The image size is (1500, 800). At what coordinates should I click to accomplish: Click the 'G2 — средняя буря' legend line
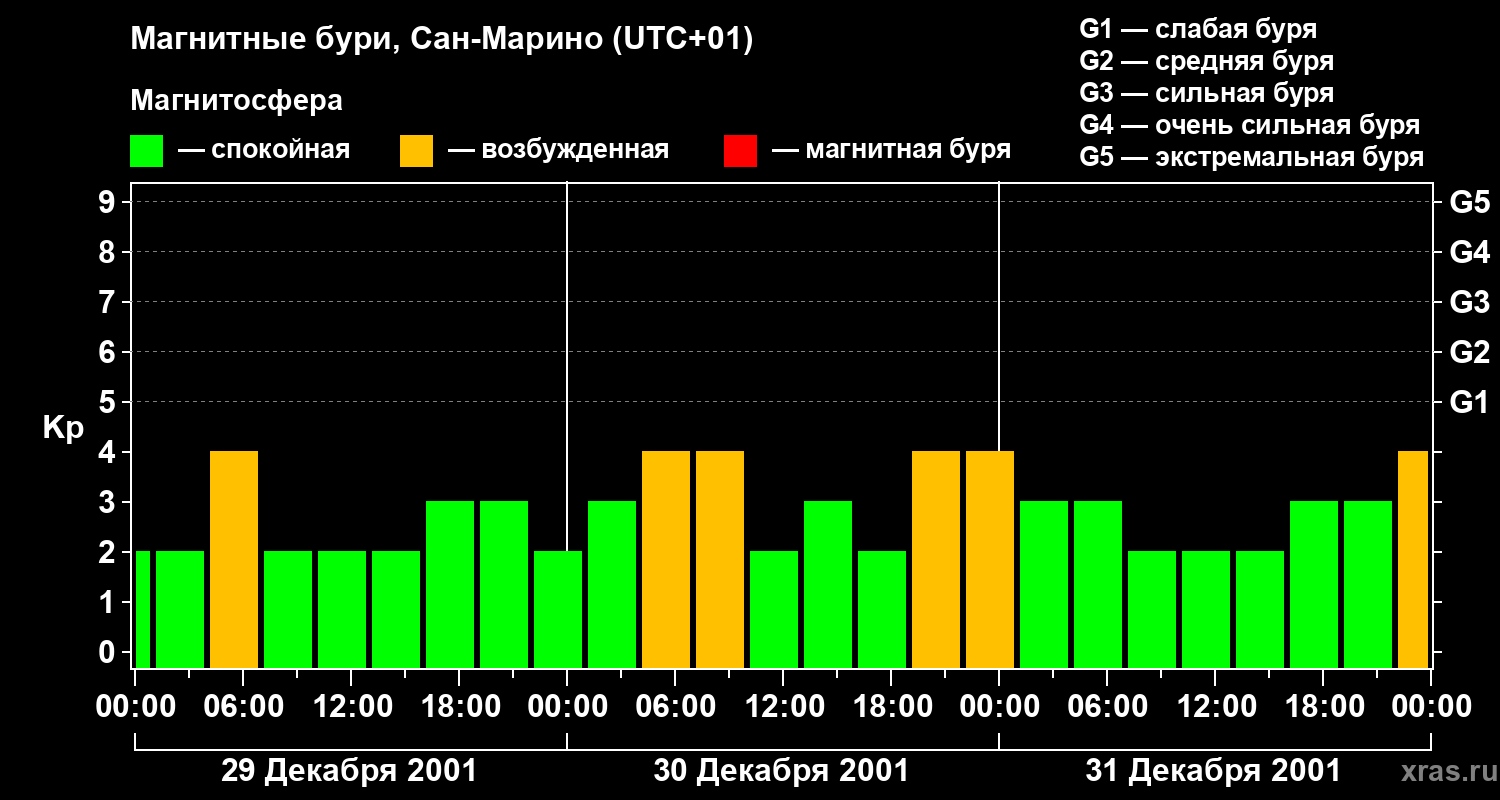click(1206, 61)
